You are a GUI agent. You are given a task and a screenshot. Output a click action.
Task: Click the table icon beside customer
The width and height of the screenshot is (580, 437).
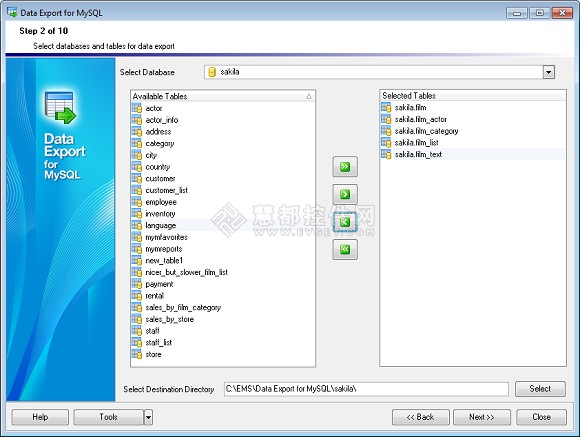(x=137, y=178)
